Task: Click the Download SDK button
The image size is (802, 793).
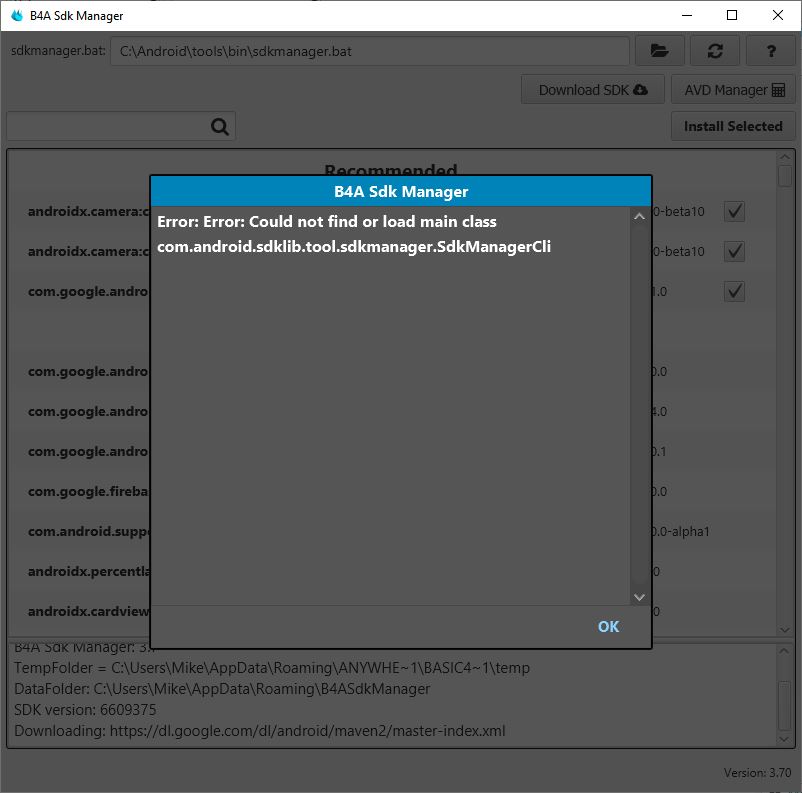Action: (593, 90)
